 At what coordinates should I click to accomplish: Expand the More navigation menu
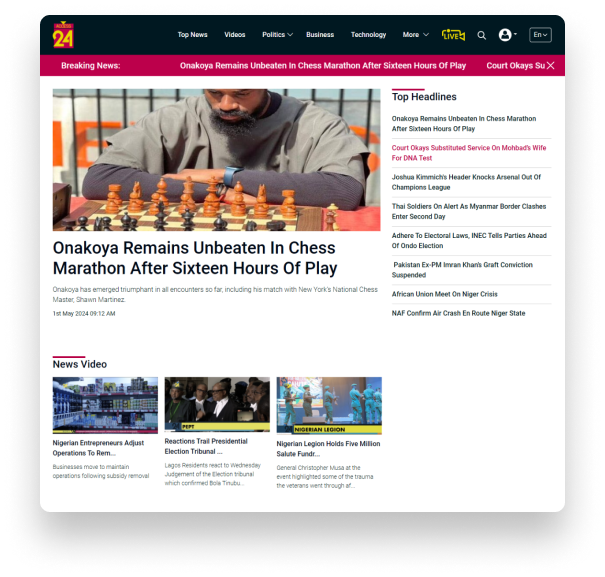coord(416,35)
